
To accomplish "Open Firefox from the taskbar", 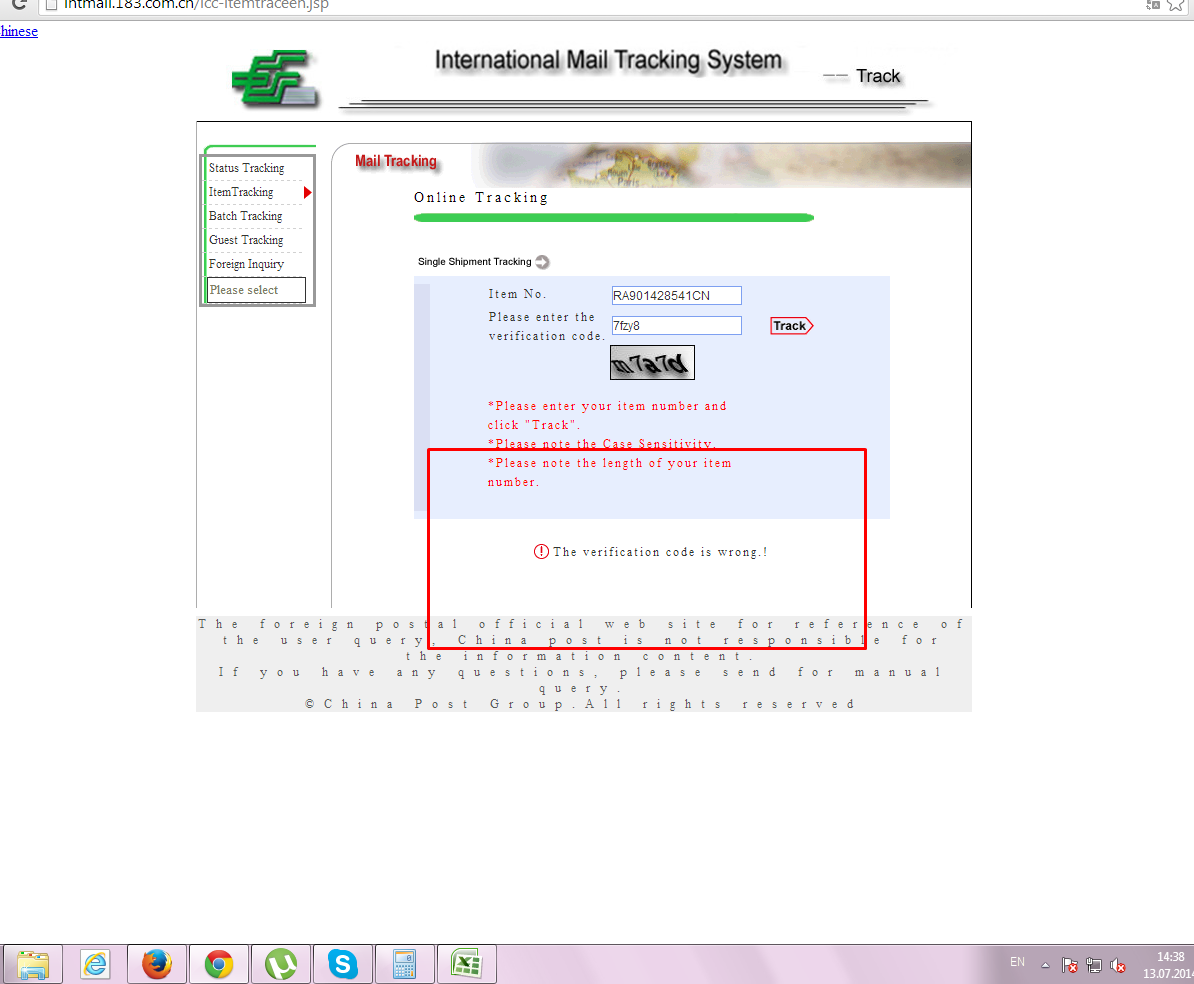I will pyautogui.click(x=157, y=964).
